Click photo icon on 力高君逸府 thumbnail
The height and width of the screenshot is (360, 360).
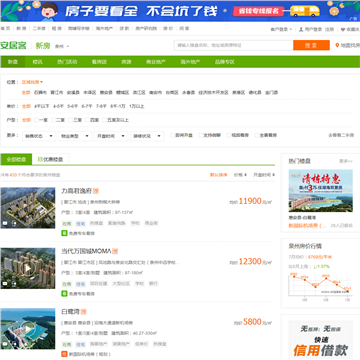(5, 223)
